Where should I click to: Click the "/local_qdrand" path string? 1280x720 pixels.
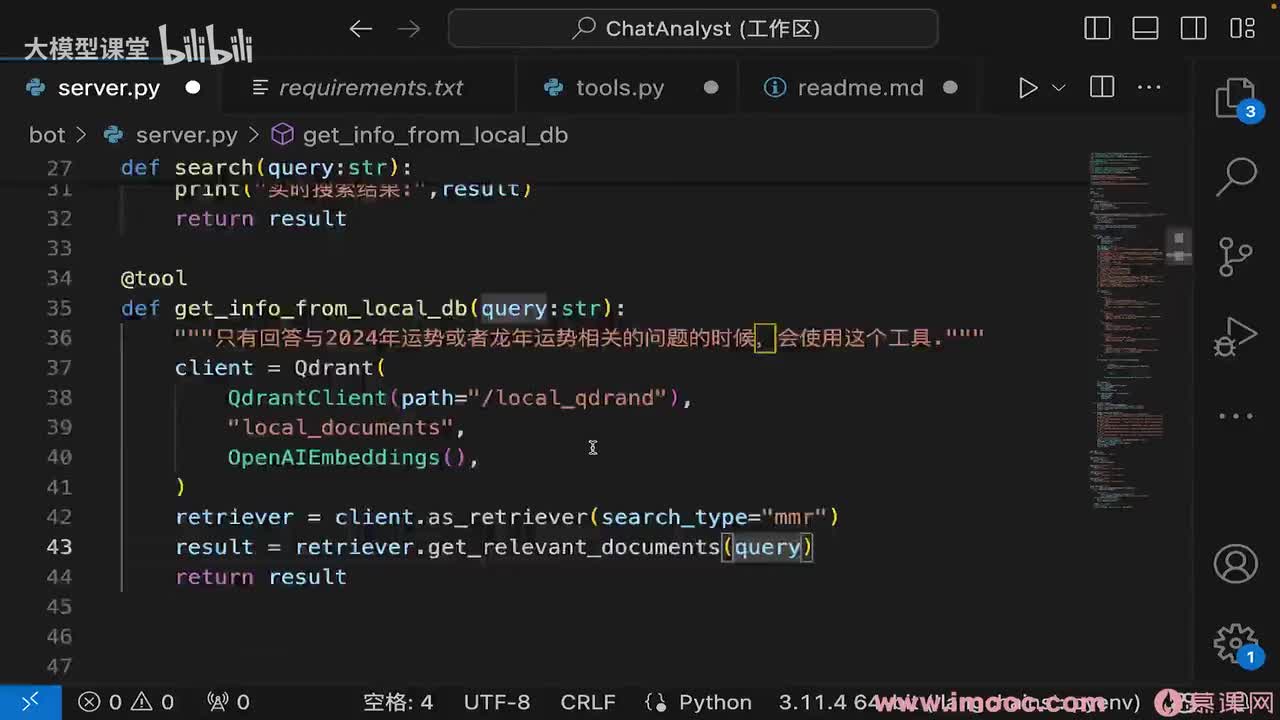[x=567, y=398]
